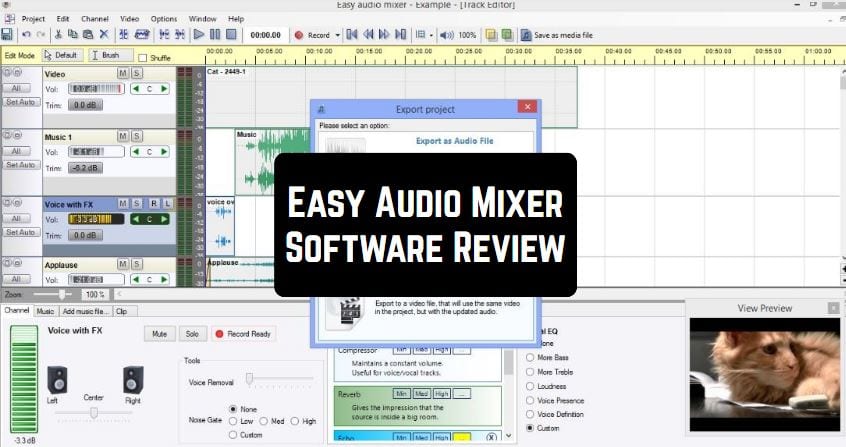Jump to project end with skip-forward icon
The image size is (846, 447).
pyautogui.click(x=400, y=35)
